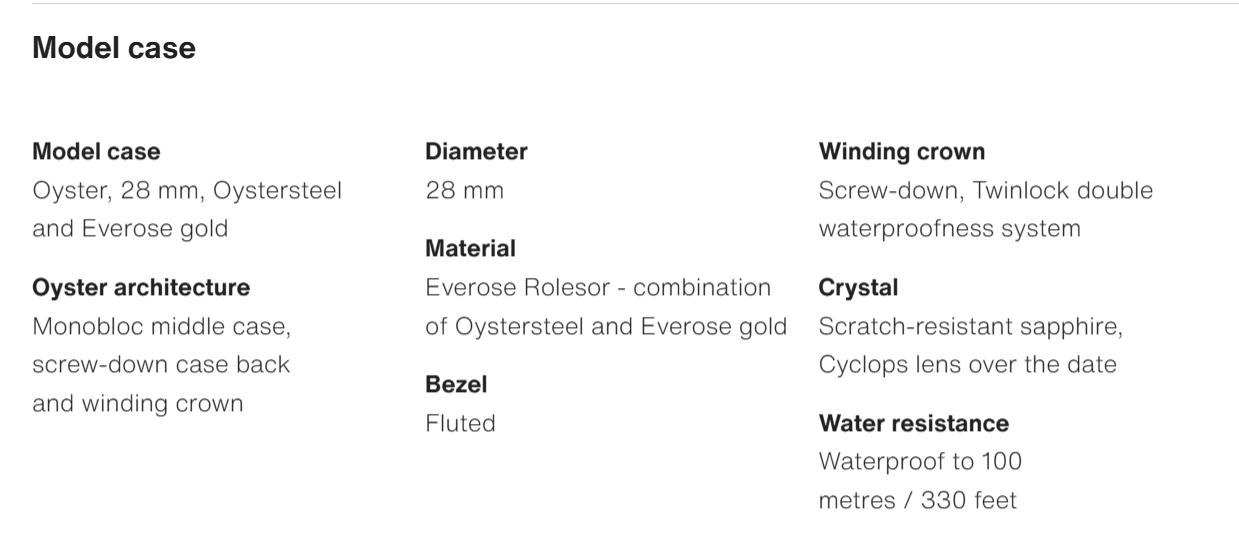Click the 'Winding crown' label

[901, 152]
